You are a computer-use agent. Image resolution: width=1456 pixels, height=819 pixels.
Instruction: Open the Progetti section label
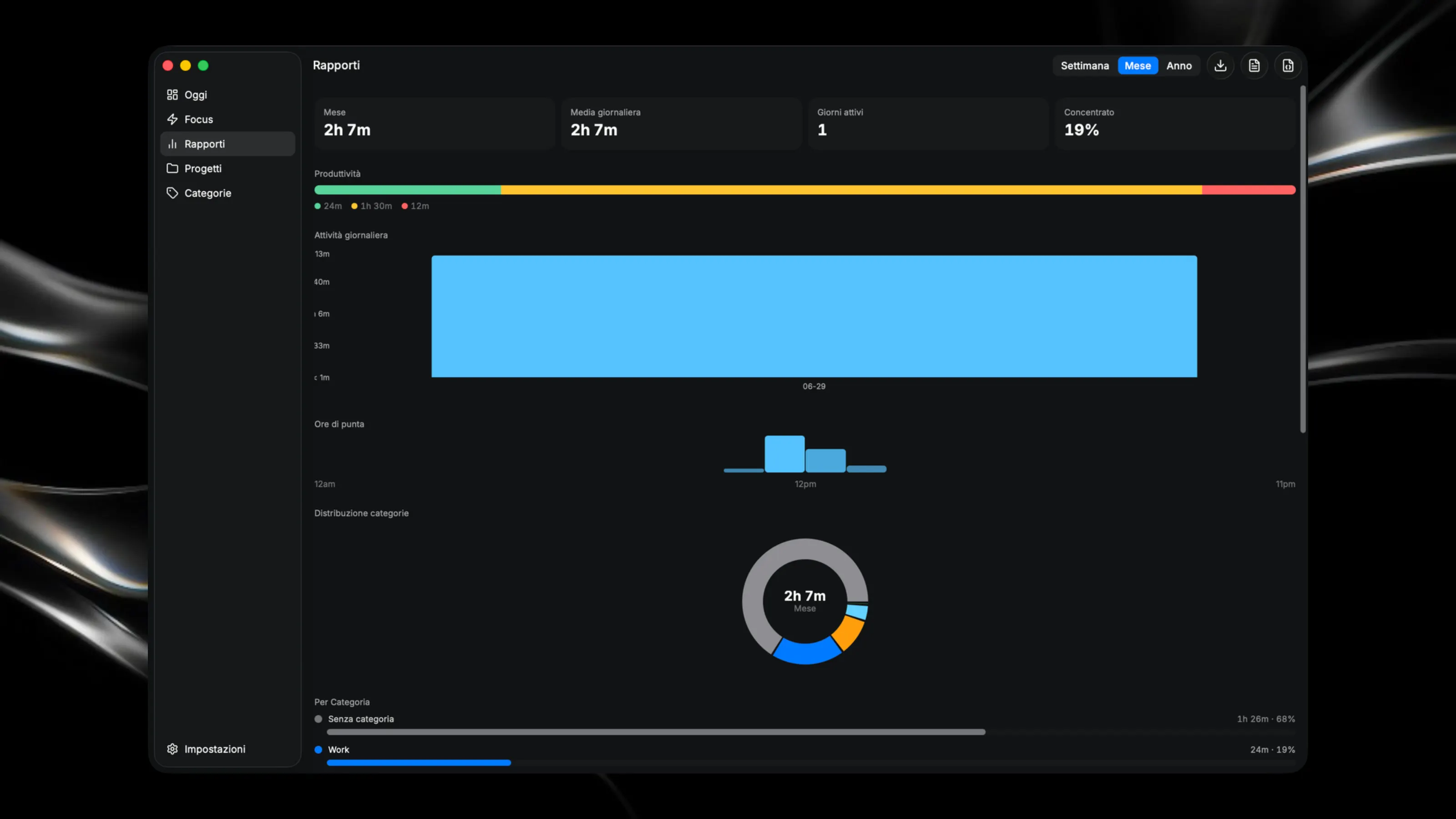[x=203, y=168]
